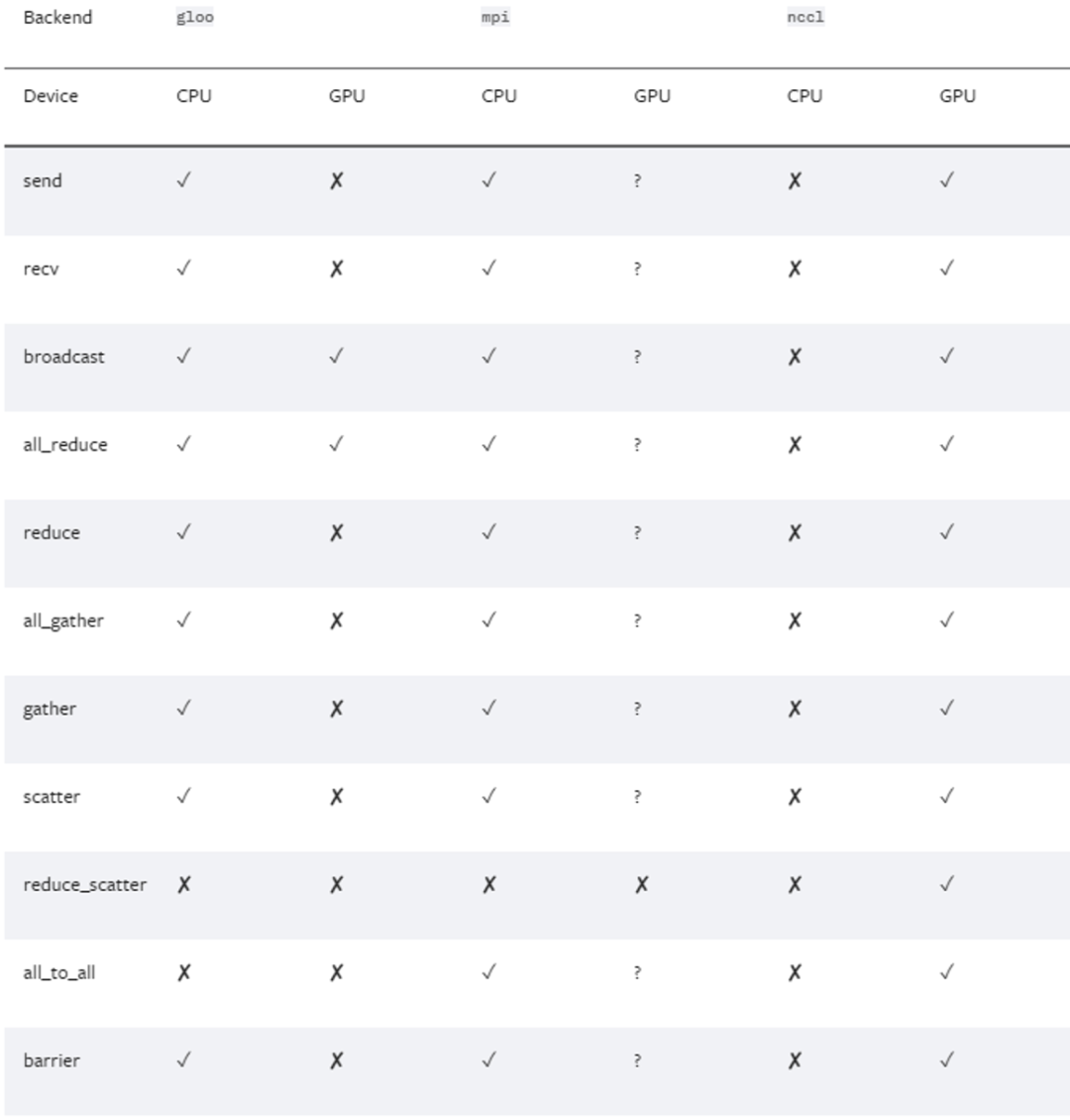The height and width of the screenshot is (1120, 1070).
Task: Select the gloo backend header
Action: coord(195,17)
